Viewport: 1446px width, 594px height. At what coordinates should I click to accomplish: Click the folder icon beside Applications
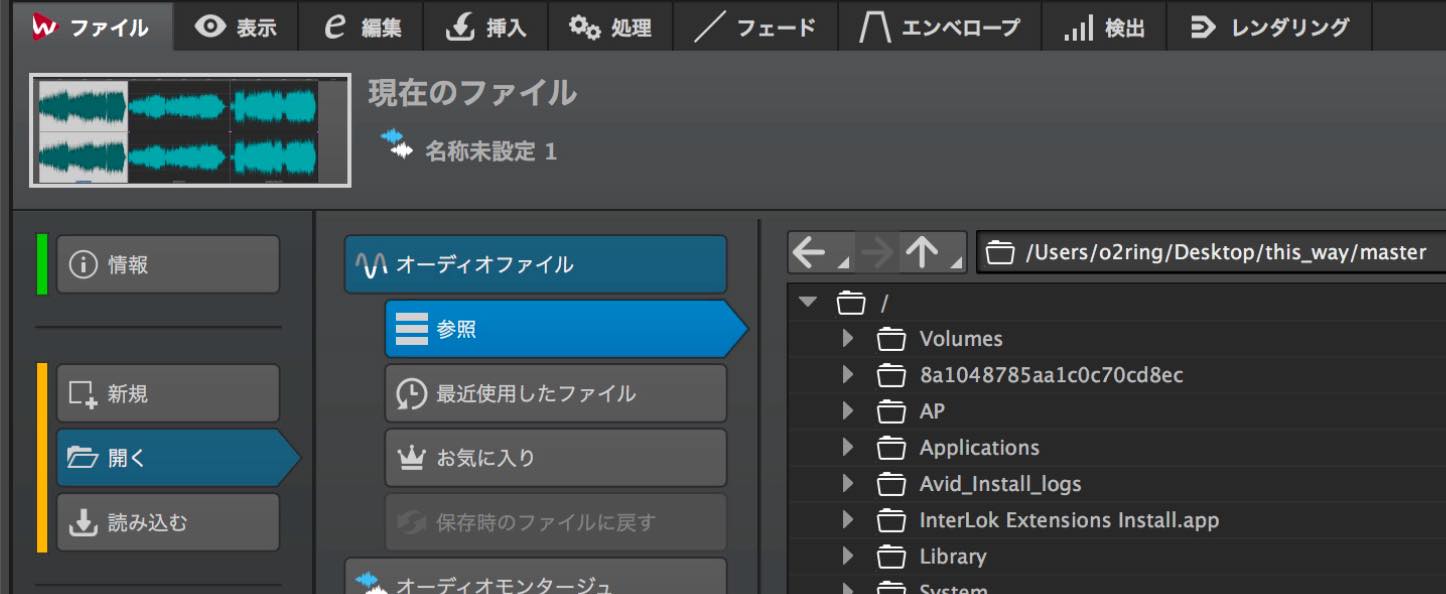891,448
